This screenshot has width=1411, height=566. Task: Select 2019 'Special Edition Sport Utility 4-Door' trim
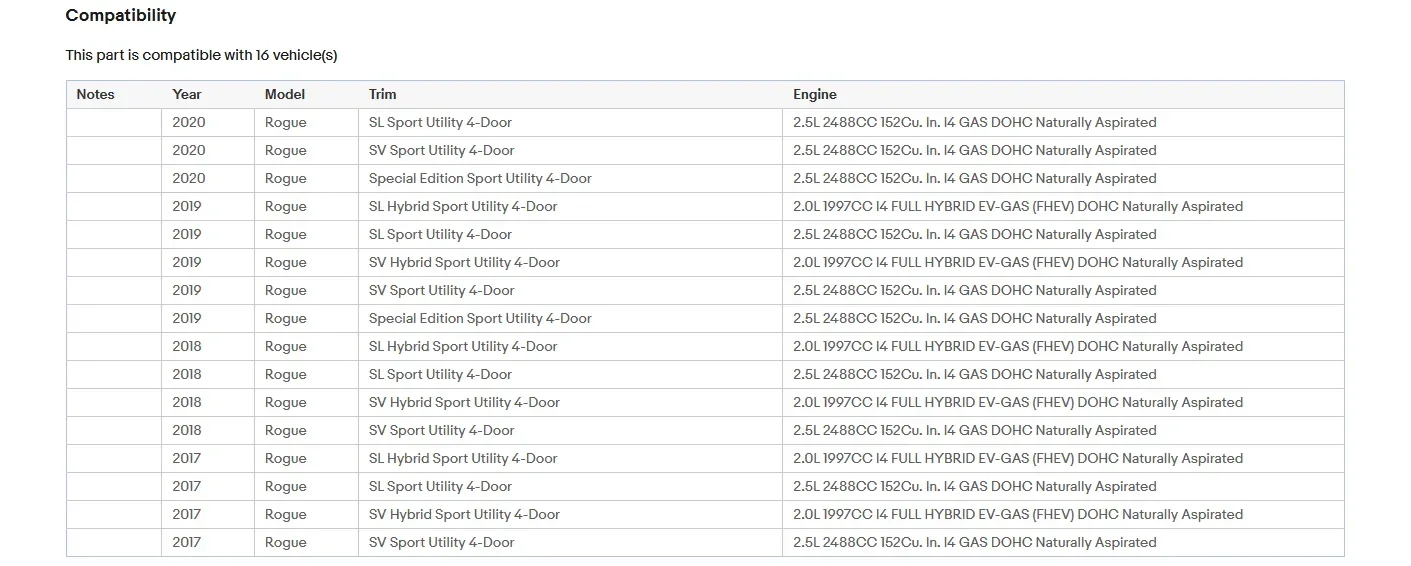click(480, 319)
